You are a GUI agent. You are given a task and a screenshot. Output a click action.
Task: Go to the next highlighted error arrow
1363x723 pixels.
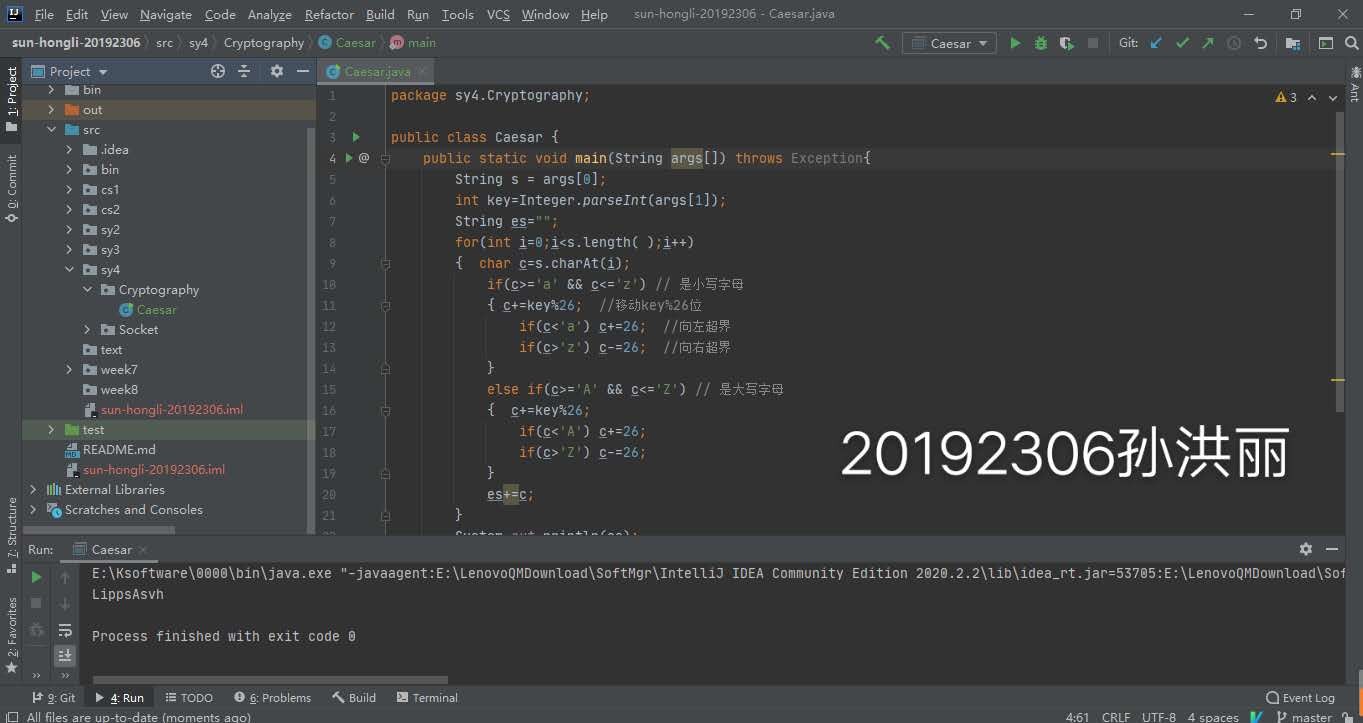pyautogui.click(x=1334, y=97)
